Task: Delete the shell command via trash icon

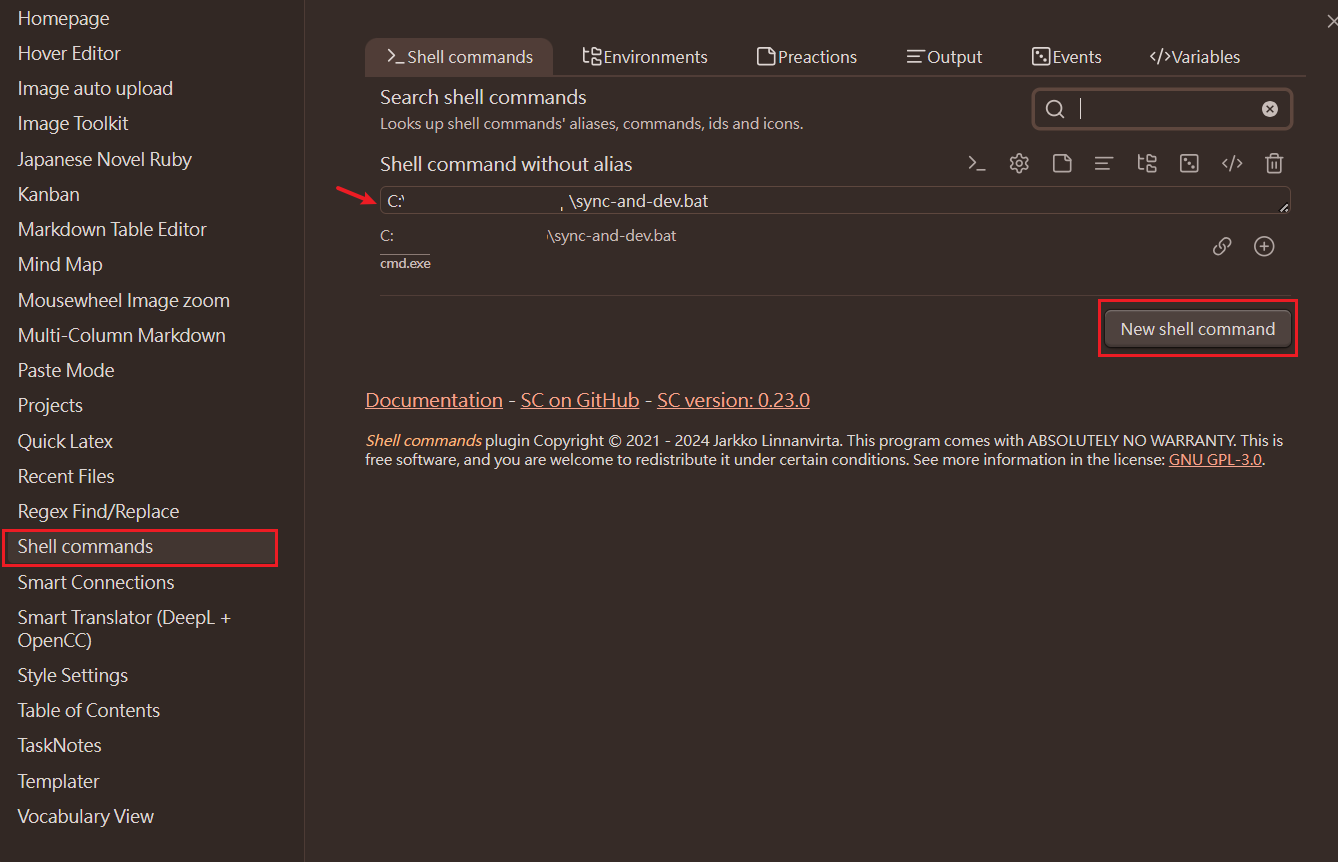Action: (x=1274, y=164)
